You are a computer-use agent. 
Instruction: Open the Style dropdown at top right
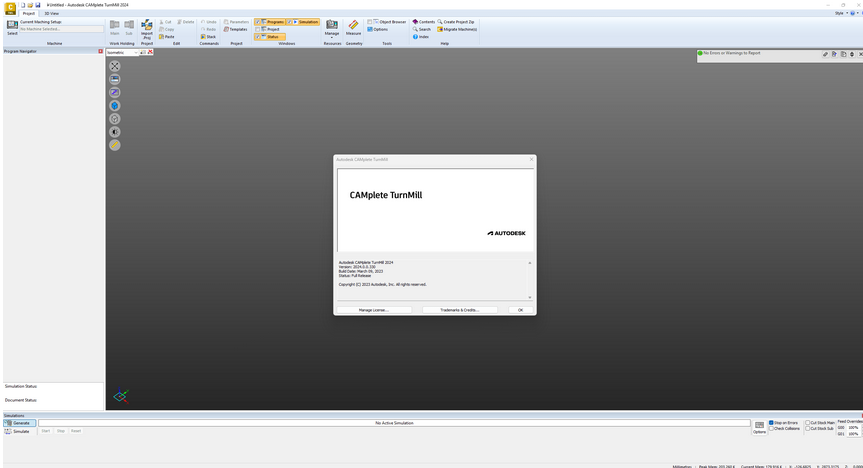(841, 13)
